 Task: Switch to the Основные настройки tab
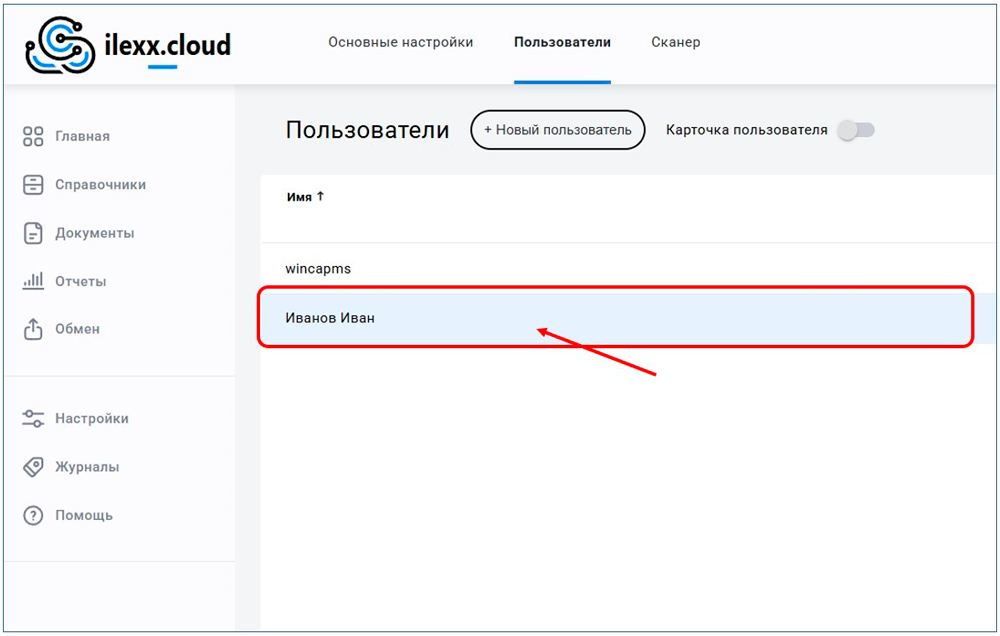coord(401,42)
